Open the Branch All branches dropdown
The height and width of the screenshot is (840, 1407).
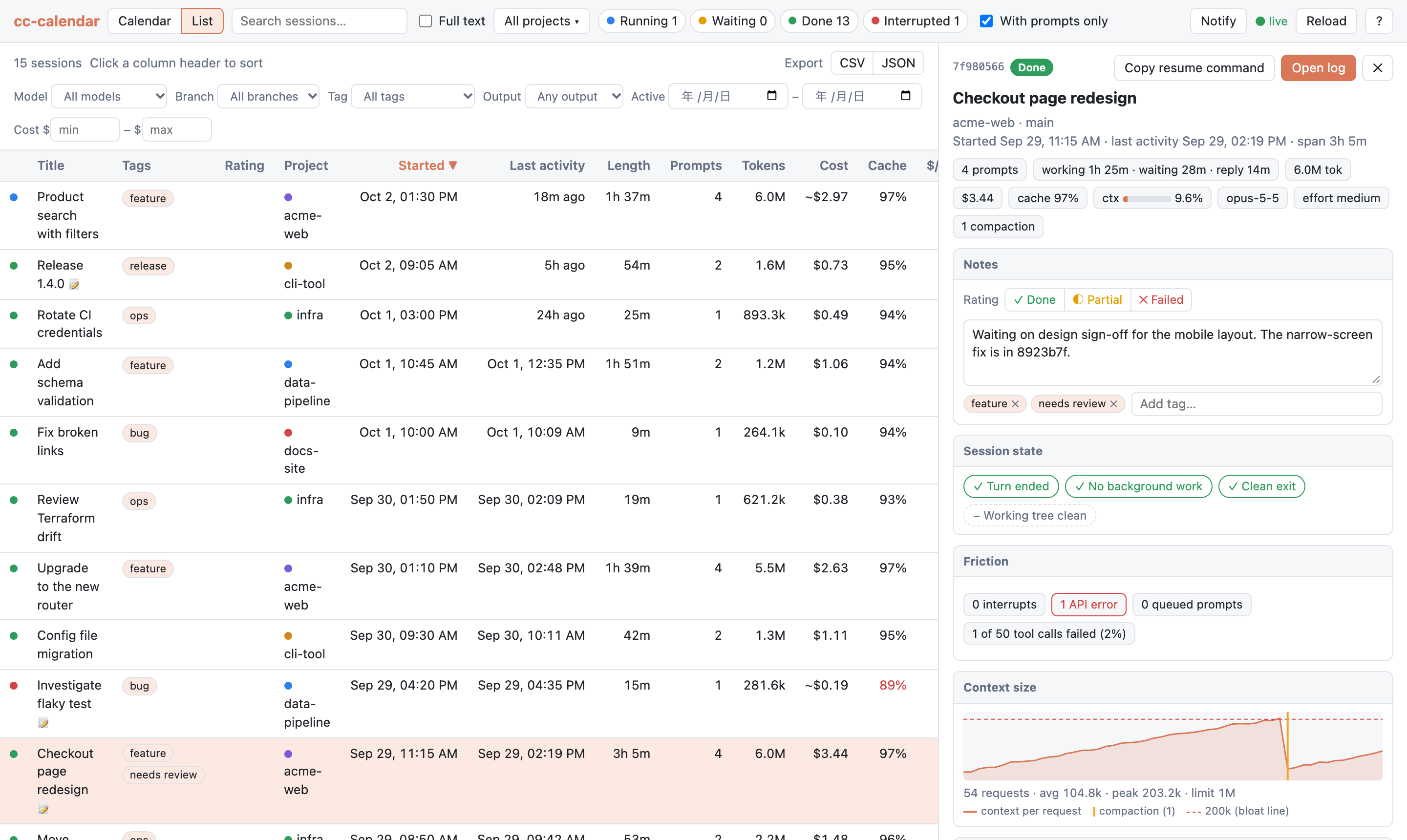pos(268,96)
